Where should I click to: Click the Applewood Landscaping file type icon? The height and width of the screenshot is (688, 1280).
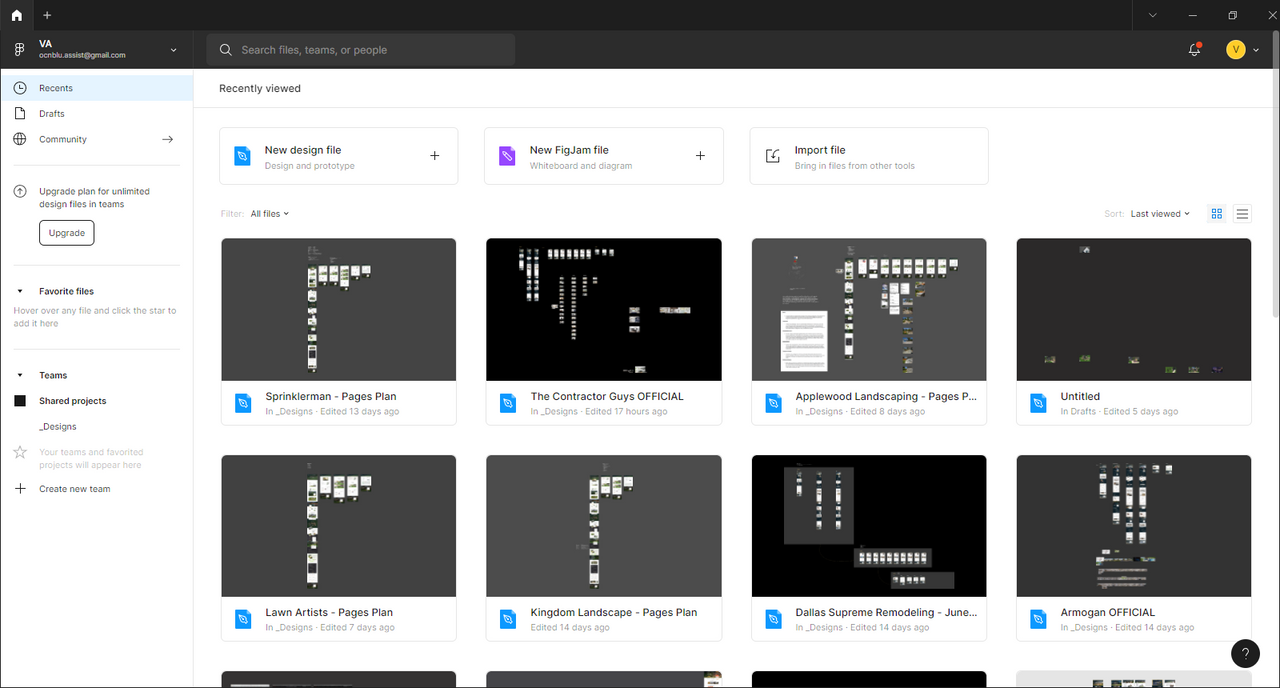coord(773,403)
